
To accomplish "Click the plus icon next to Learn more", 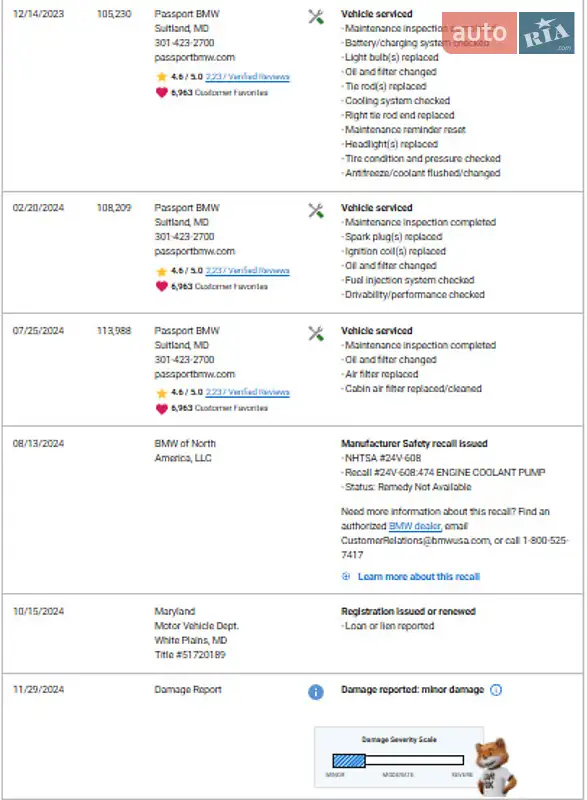I will [346, 576].
